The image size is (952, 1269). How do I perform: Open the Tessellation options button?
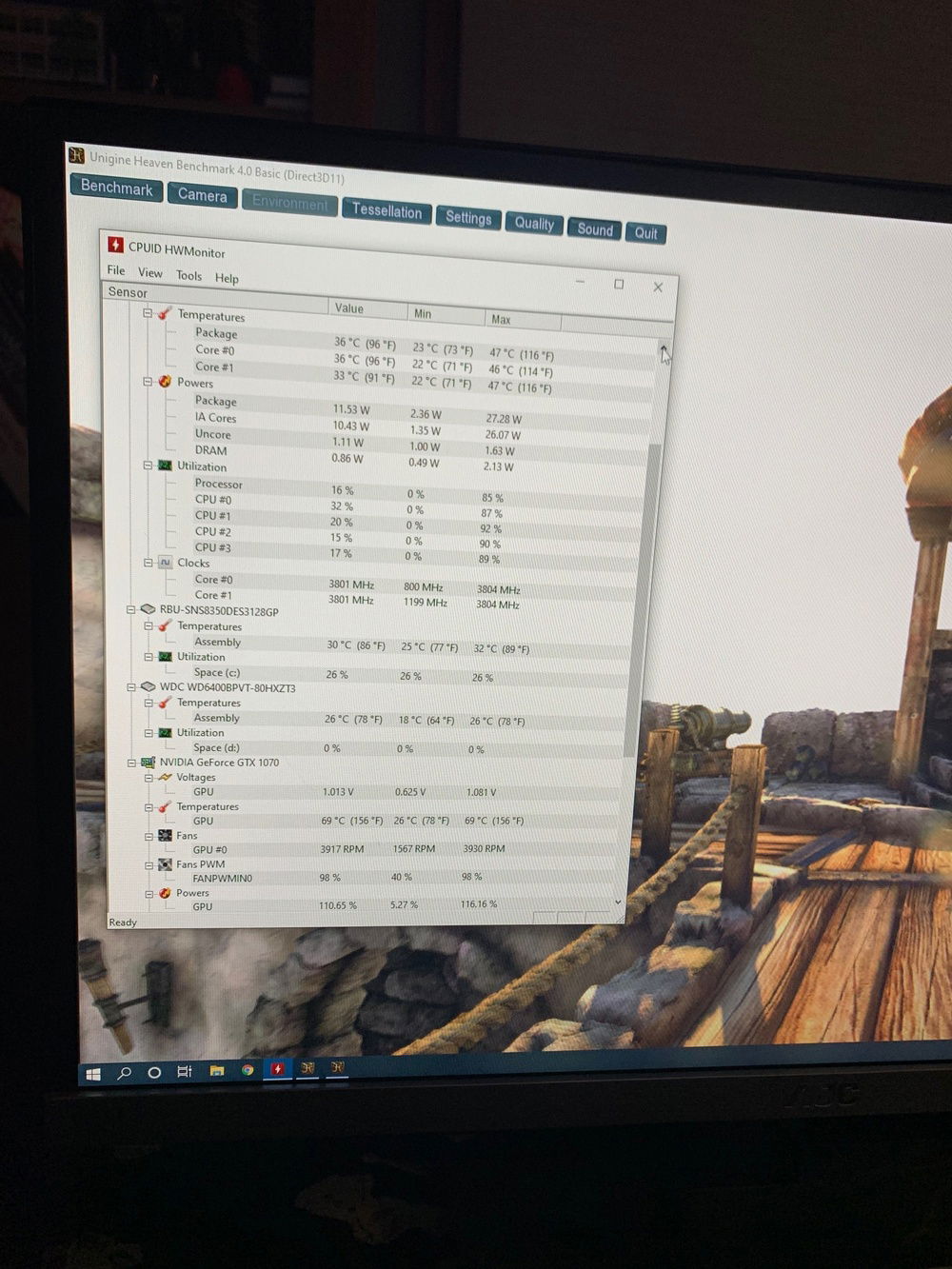[x=387, y=211]
